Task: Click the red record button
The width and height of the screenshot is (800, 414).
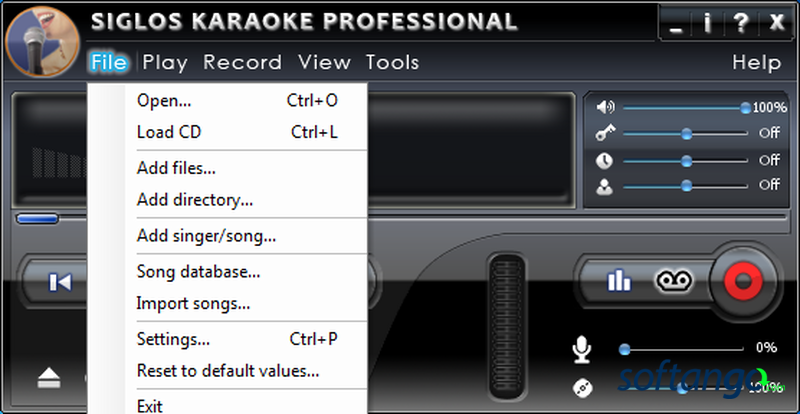Action: pyautogui.click(x=743, y=281)
